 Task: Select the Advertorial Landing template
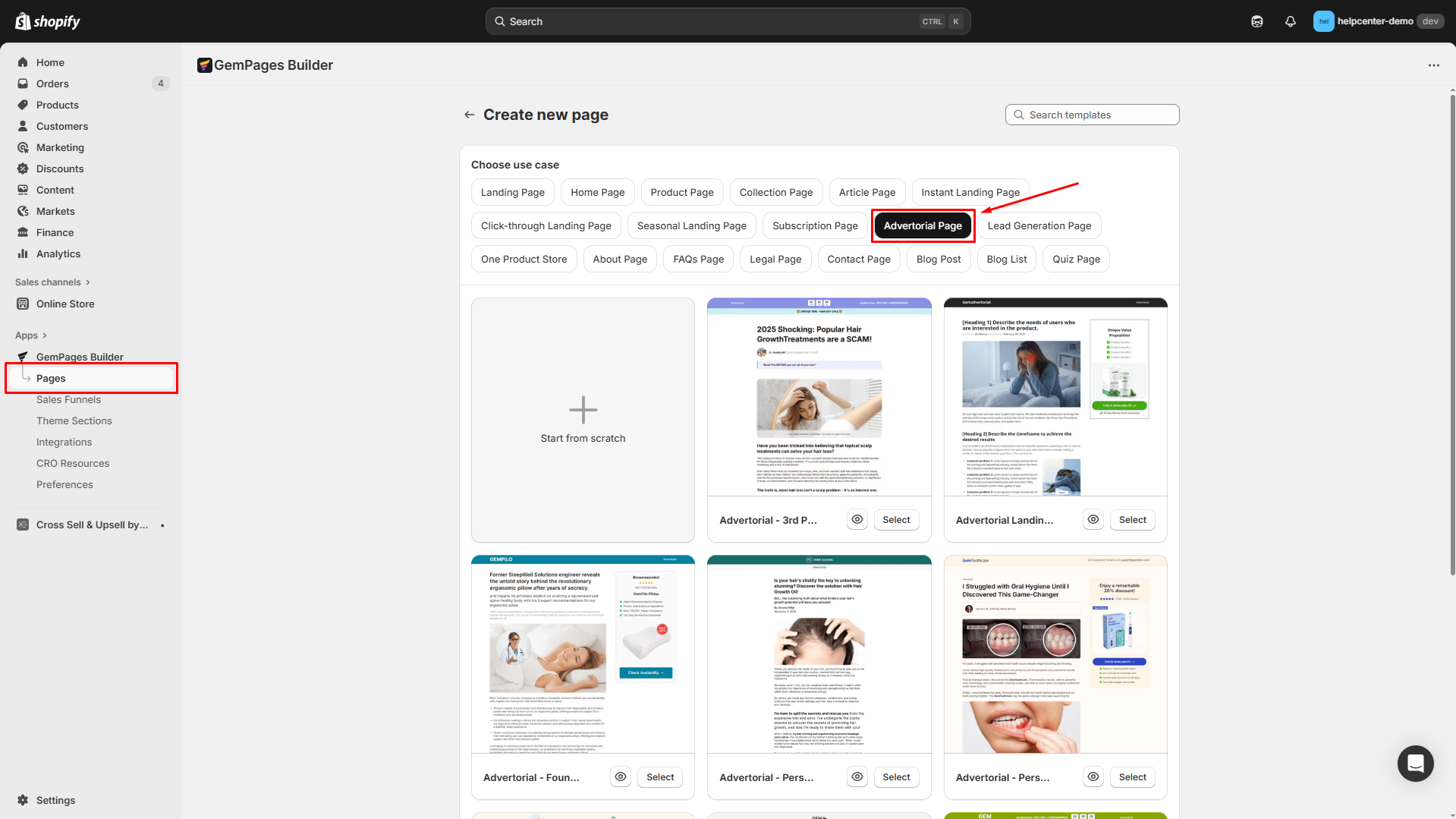coord(1132,519)
